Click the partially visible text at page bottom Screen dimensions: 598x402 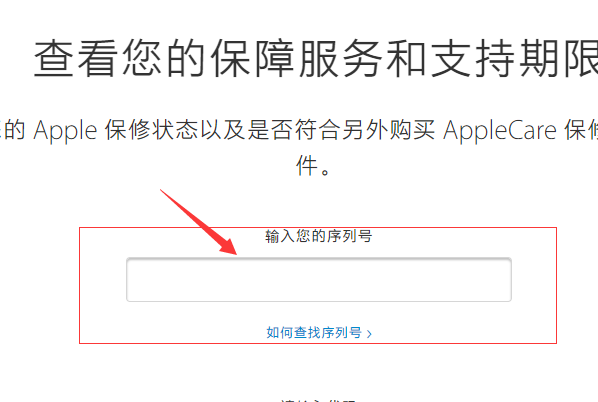point(318,400)
